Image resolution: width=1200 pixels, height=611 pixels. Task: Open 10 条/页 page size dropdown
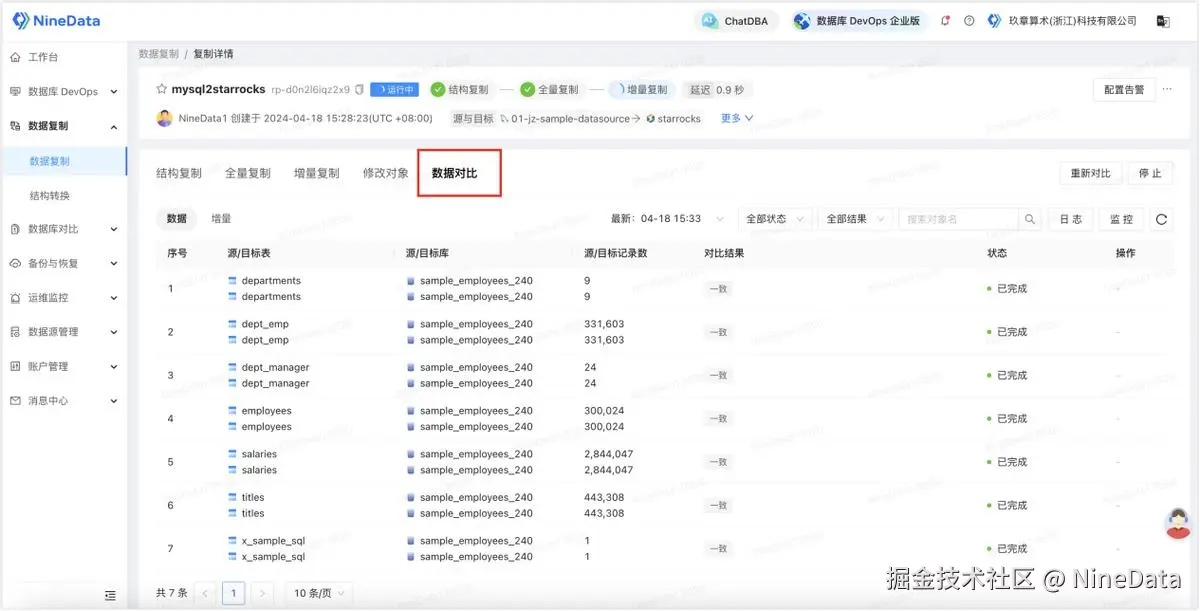[318, 593]
